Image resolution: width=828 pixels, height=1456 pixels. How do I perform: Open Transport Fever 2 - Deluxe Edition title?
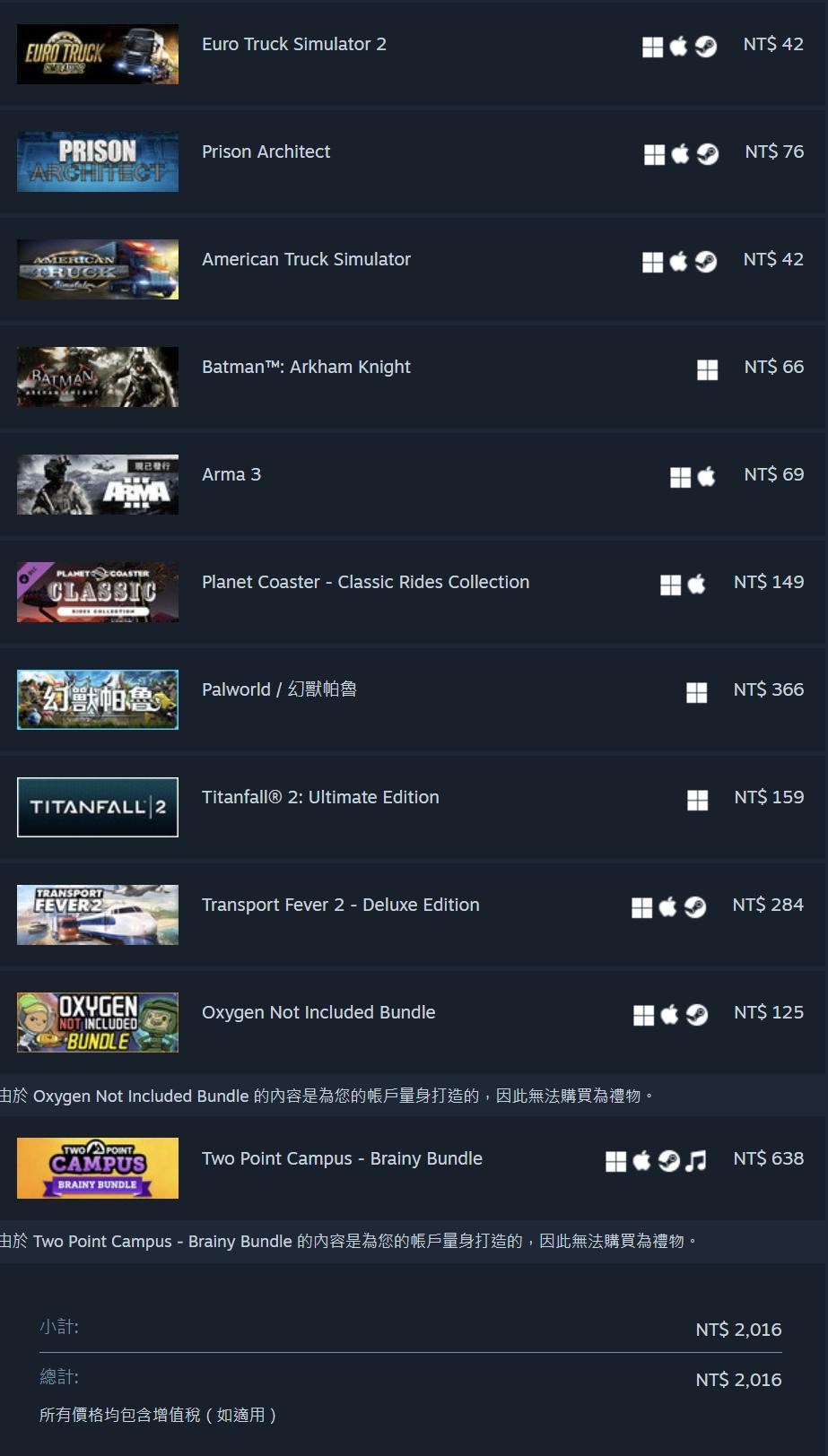coord(341,905)
